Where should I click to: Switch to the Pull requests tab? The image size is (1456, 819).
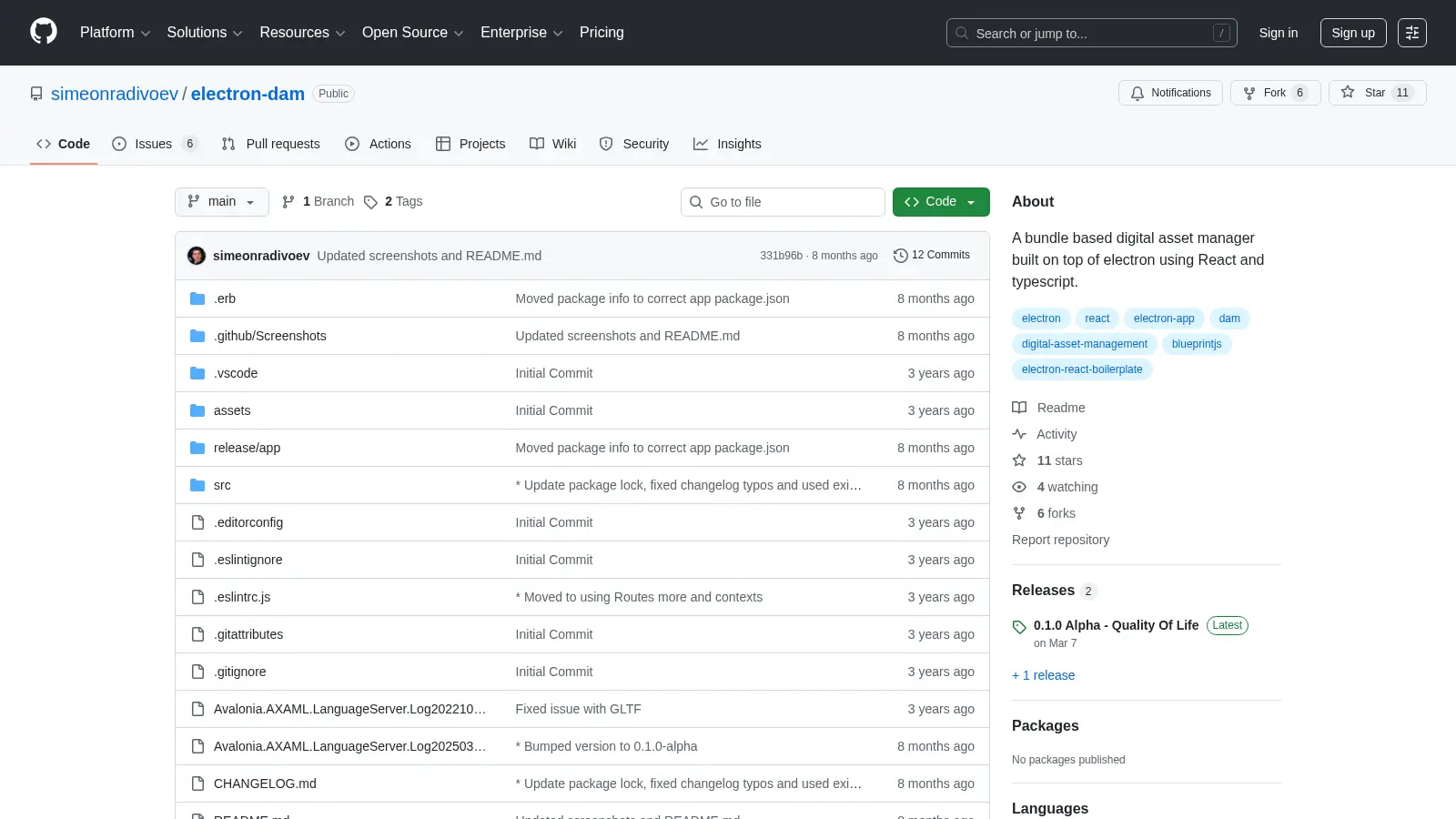coord(271,144)
